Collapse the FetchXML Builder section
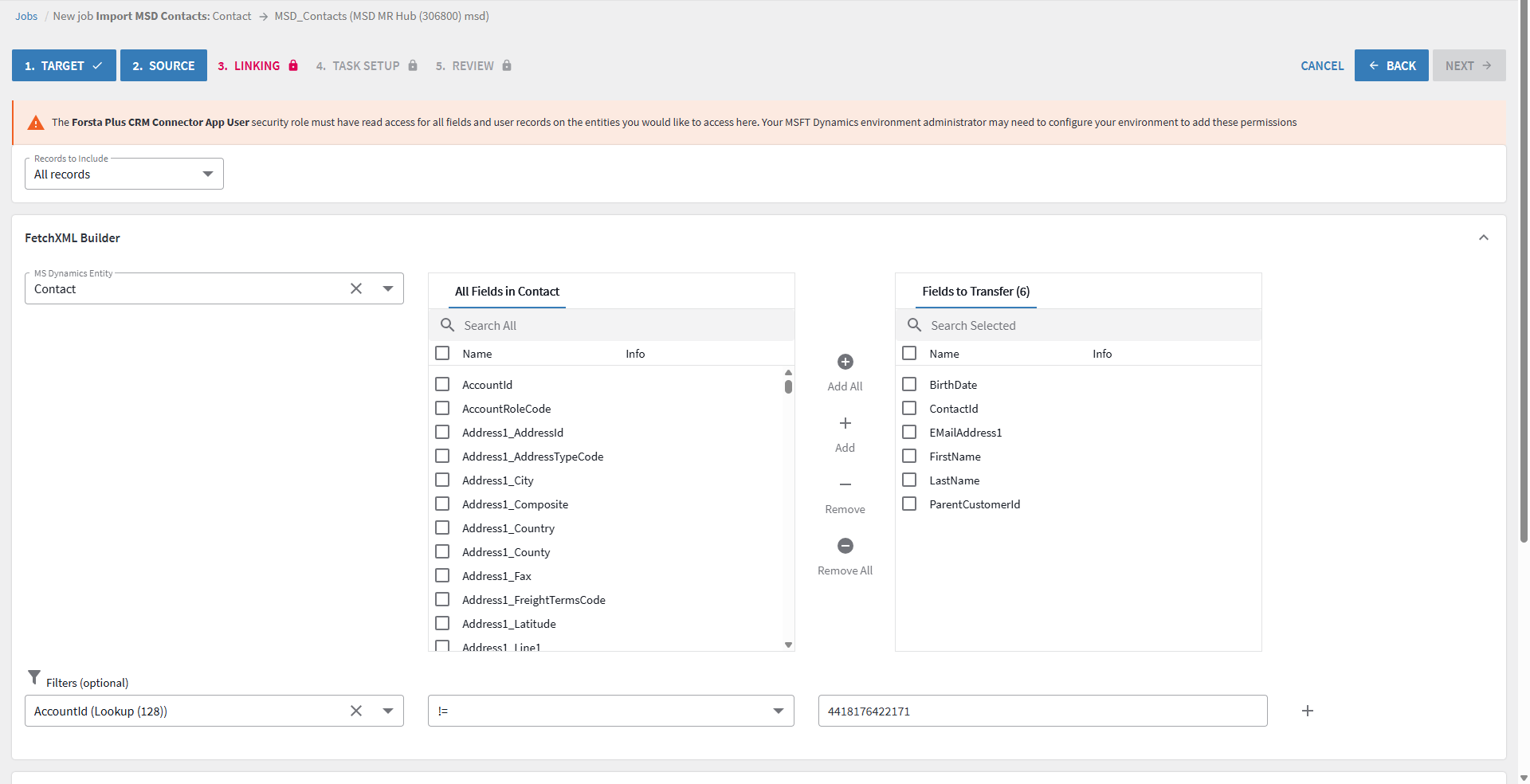This screenshot has height=784, width=1530. (1484, 237)
